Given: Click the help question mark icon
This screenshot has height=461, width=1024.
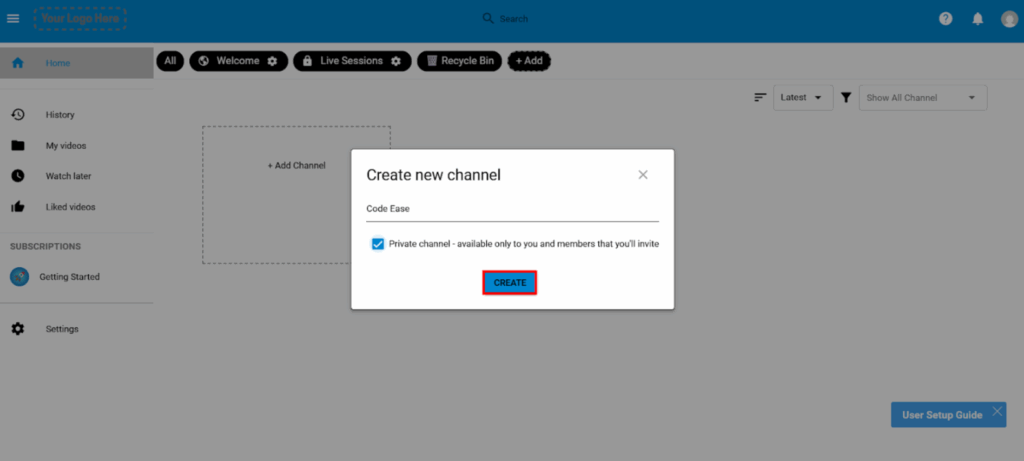Looking at the screenshot, I should (946, 19).
